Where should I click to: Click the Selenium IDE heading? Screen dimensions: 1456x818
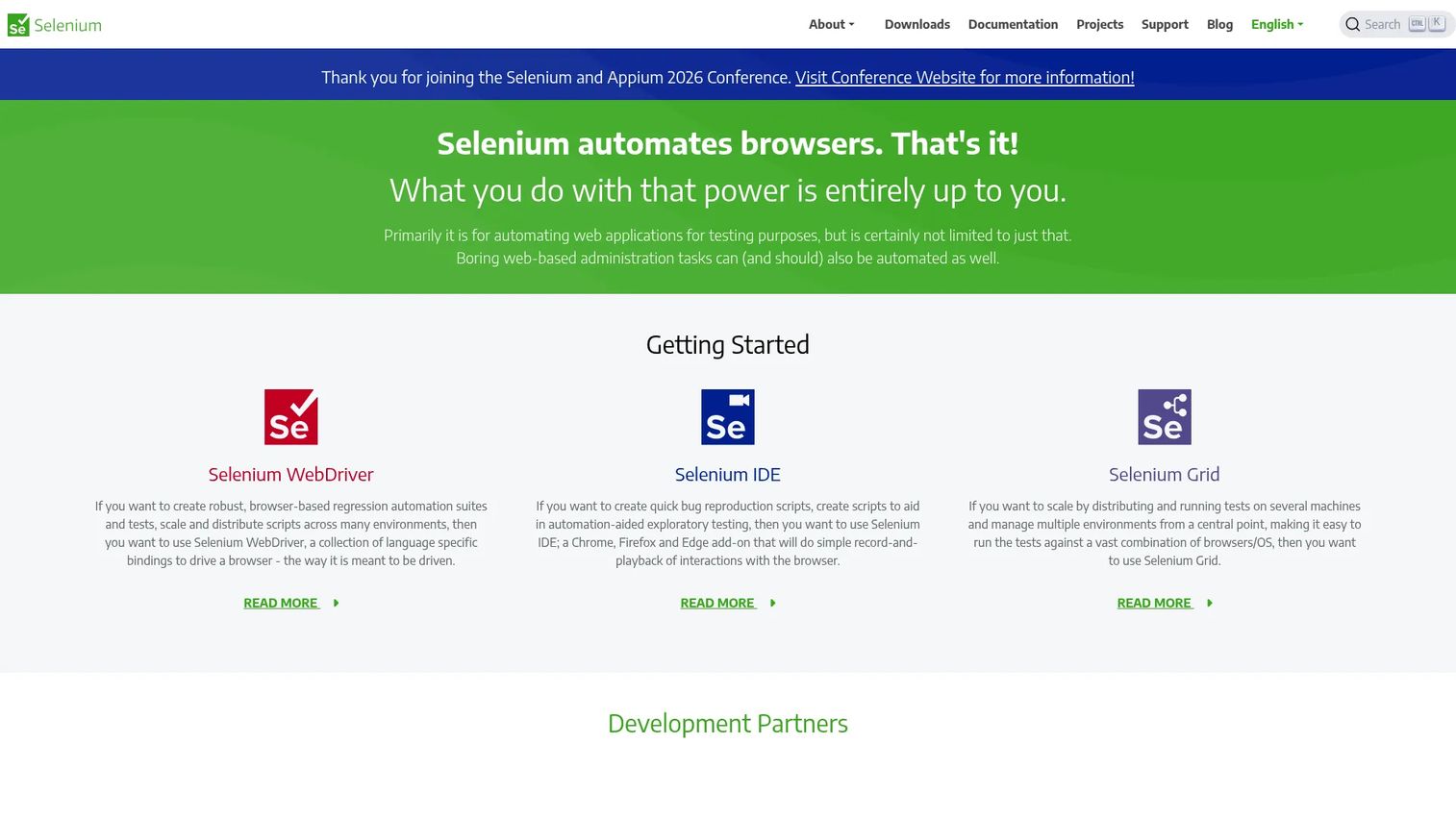click(x=728, y=475)
